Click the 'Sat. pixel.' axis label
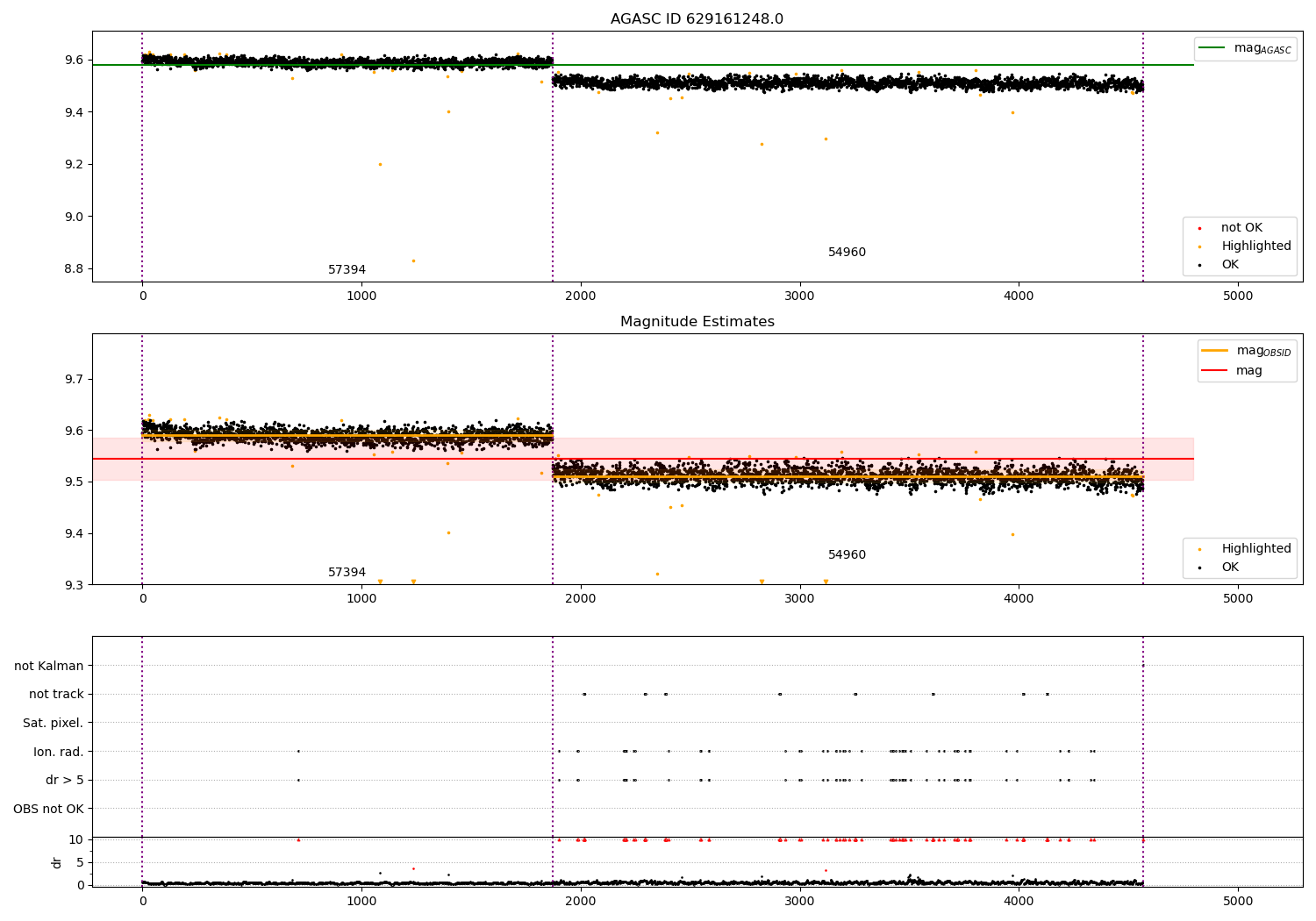 pyautogui.click(x=54, y=723)
